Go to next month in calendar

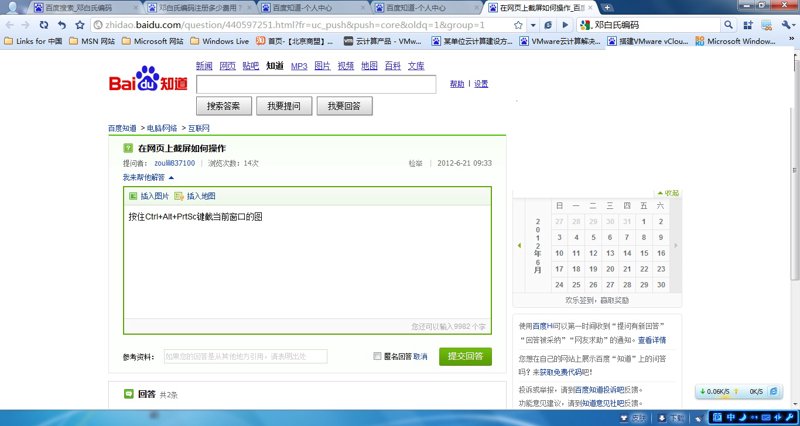676,246
